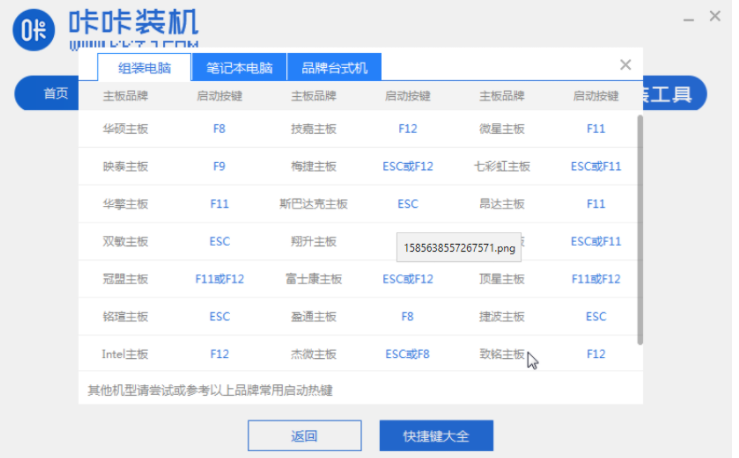Click the 1585638557267571.png tooltip label
Viewport: 739px width, 458px height.
pyautogui.click(x=459, y=247)
